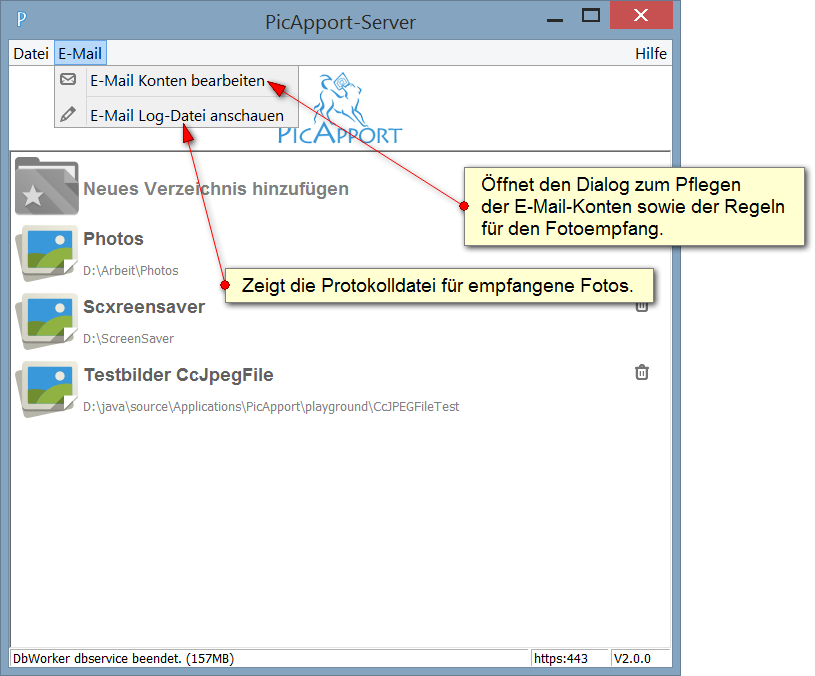Choose E-Mail Konten bearbeiten

177,80
